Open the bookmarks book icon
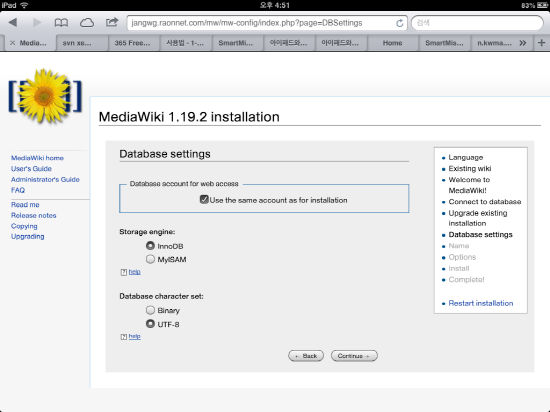 (x=61, y=23)
